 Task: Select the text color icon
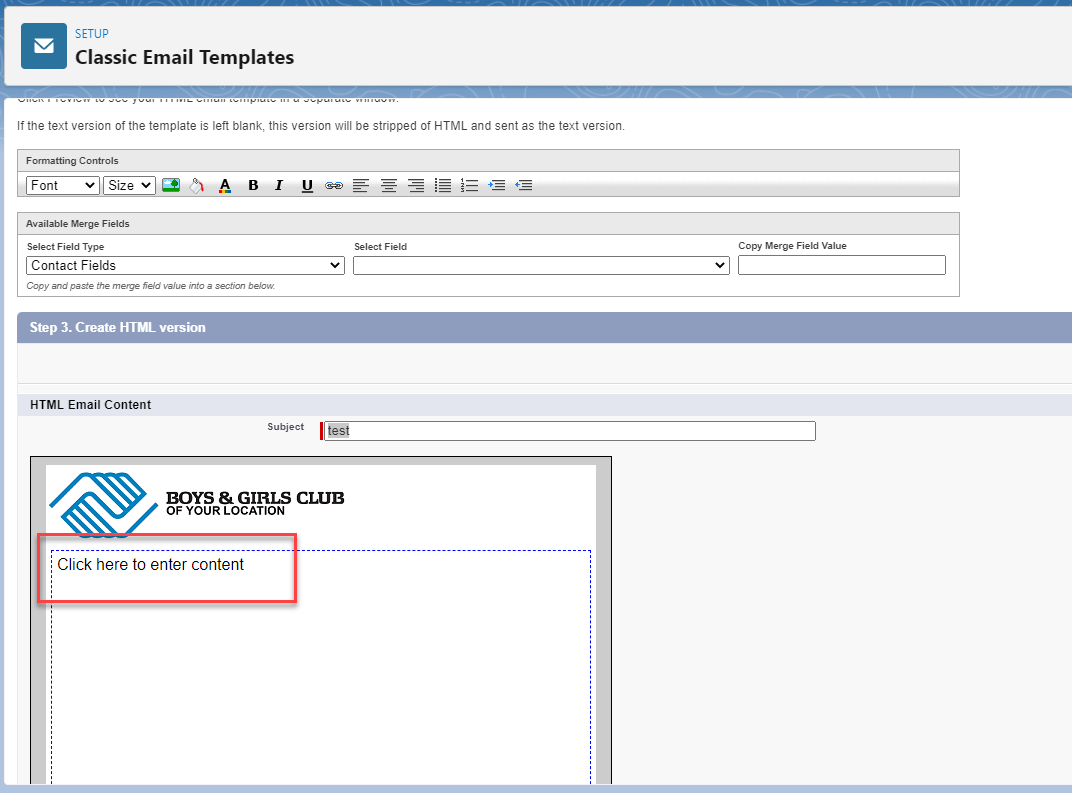coord(225,185)
